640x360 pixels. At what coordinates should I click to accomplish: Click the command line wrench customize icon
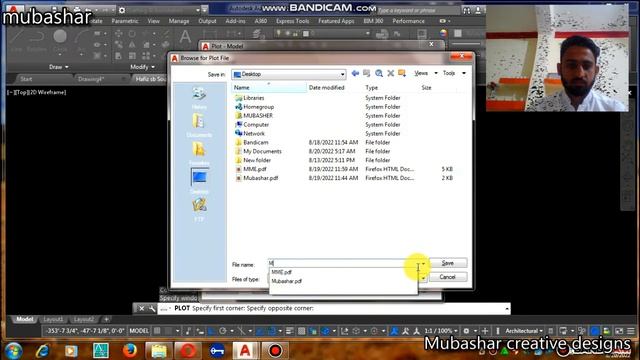click(152, 309)
